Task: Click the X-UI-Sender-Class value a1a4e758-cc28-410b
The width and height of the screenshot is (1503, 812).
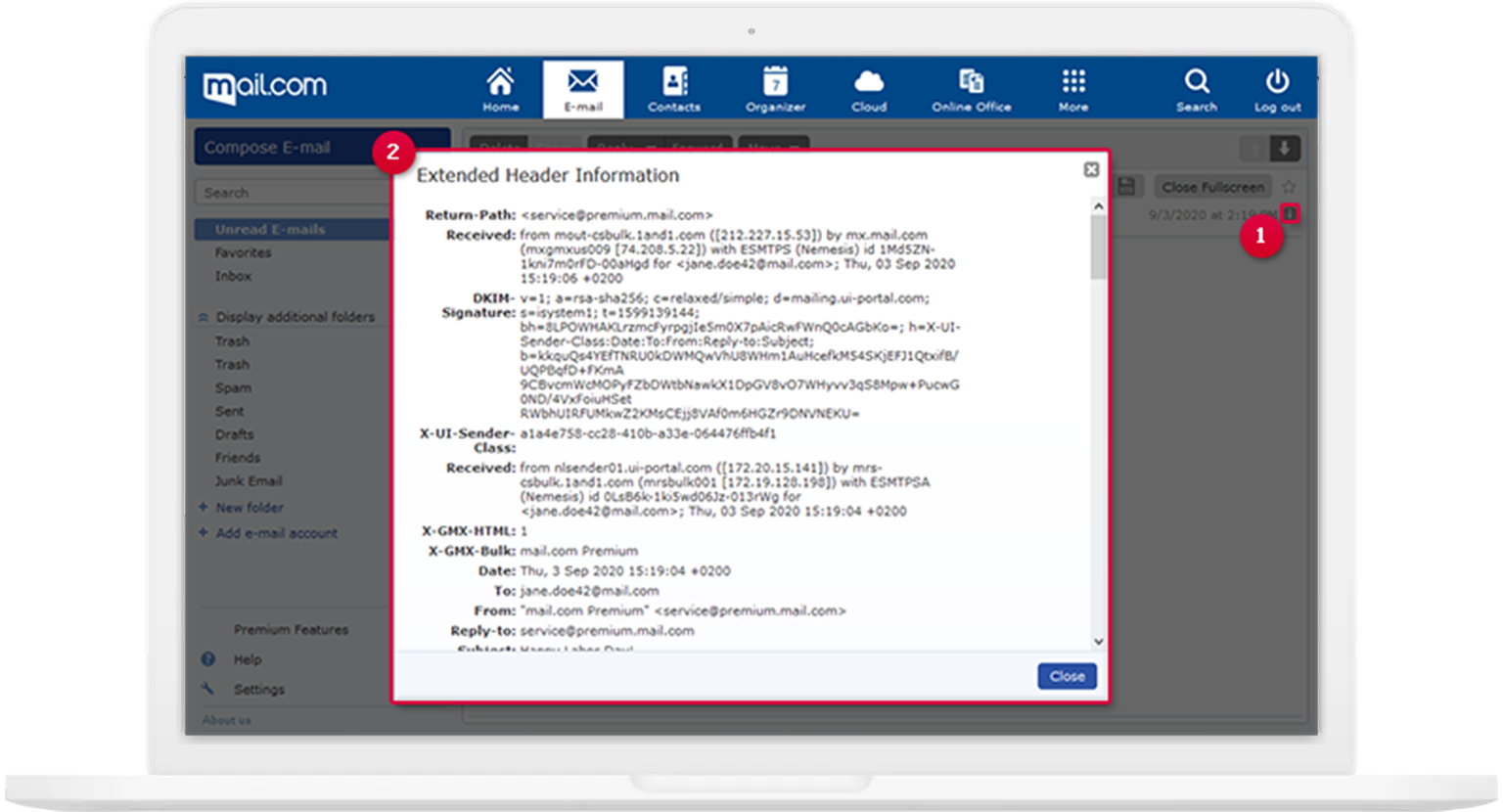Action: [x=648, y=433]
